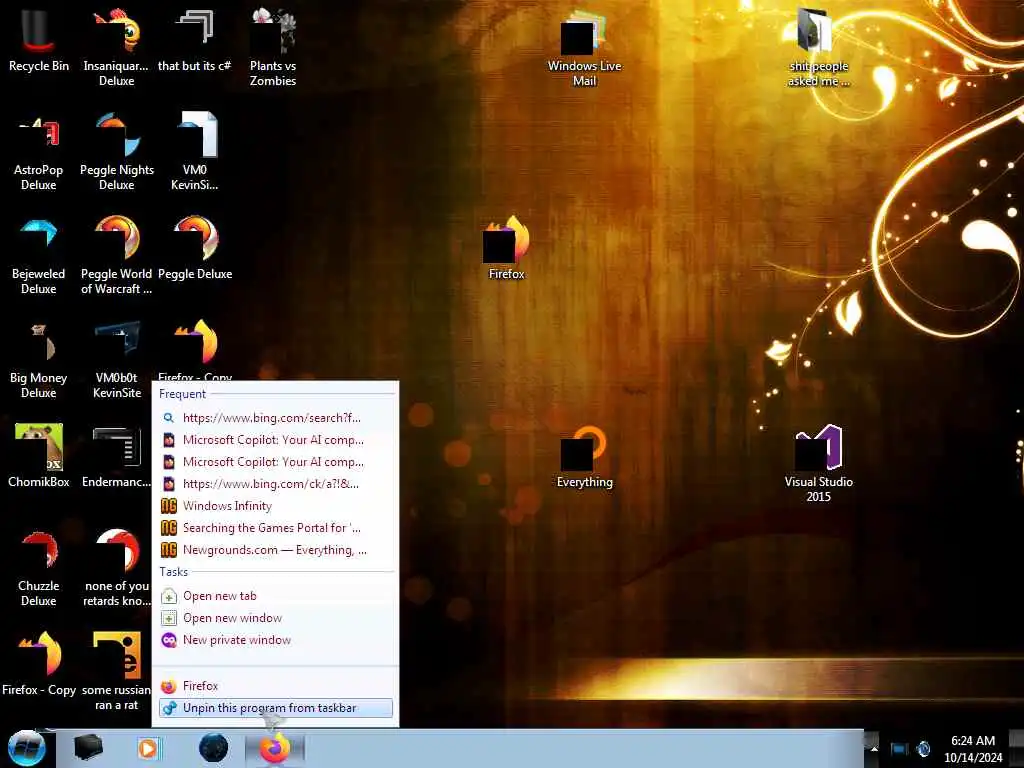Select the Visual Studio 2015 icon
The image size is (1024, 768).
(818, 463)
